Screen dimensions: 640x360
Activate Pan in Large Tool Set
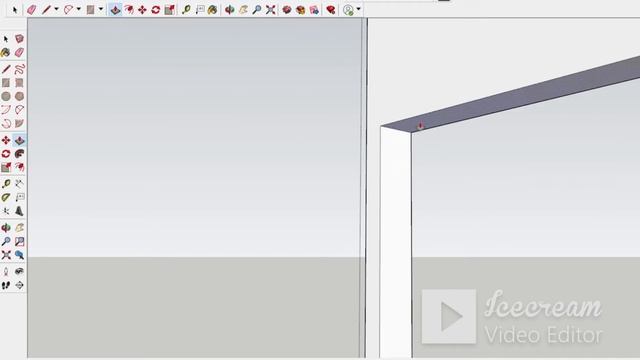pyautogui.click(x=19, y=228)
